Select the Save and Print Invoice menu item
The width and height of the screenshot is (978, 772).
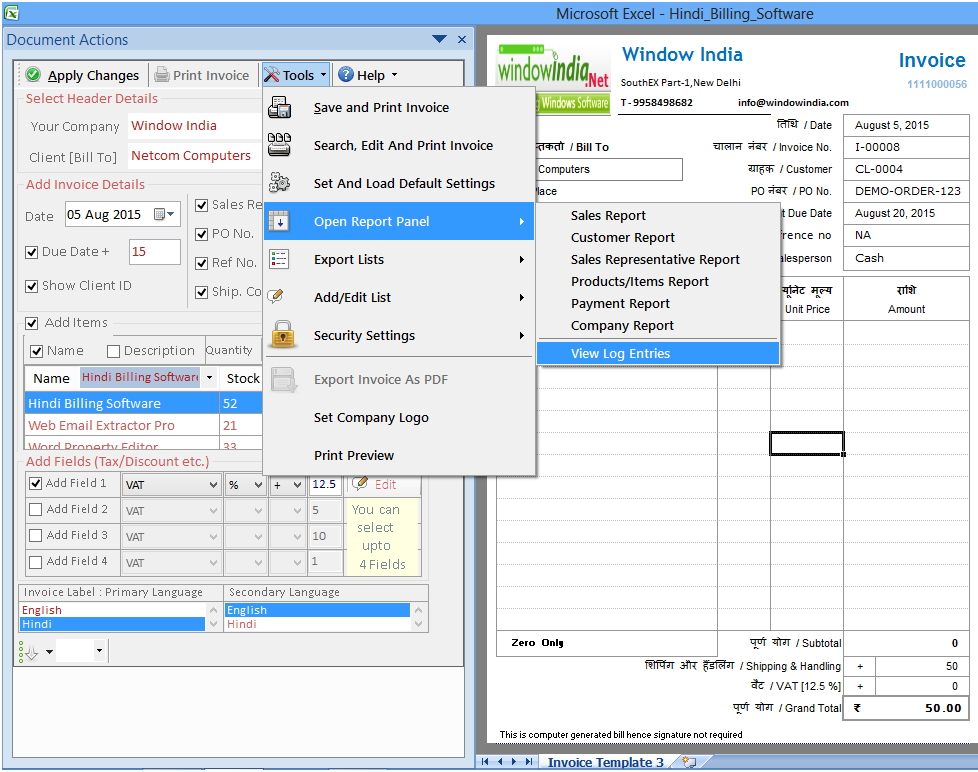(399, 107)
